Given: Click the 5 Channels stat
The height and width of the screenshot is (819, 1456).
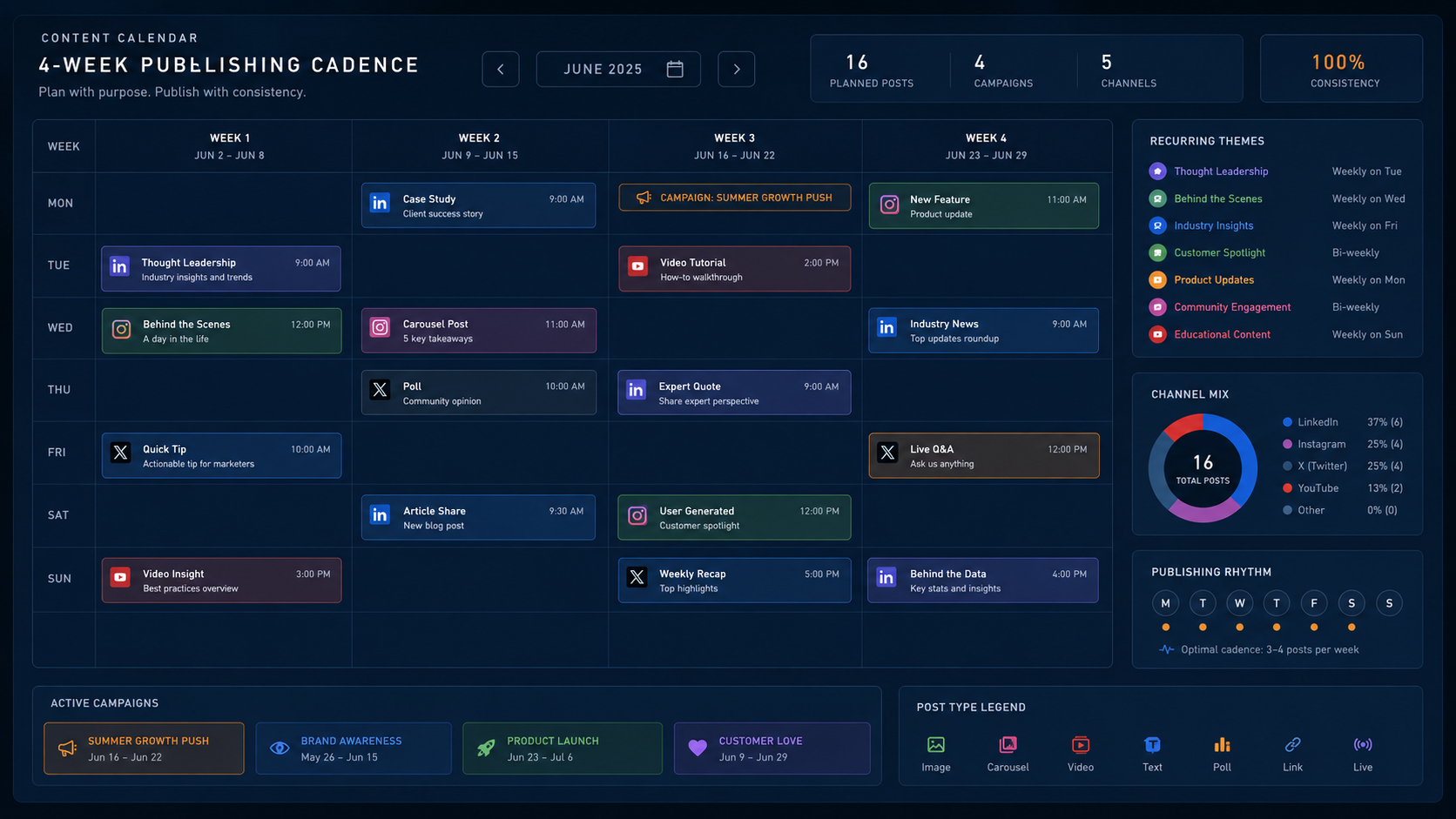Looking at the screenshot, I should click(x=1129, y=70).
